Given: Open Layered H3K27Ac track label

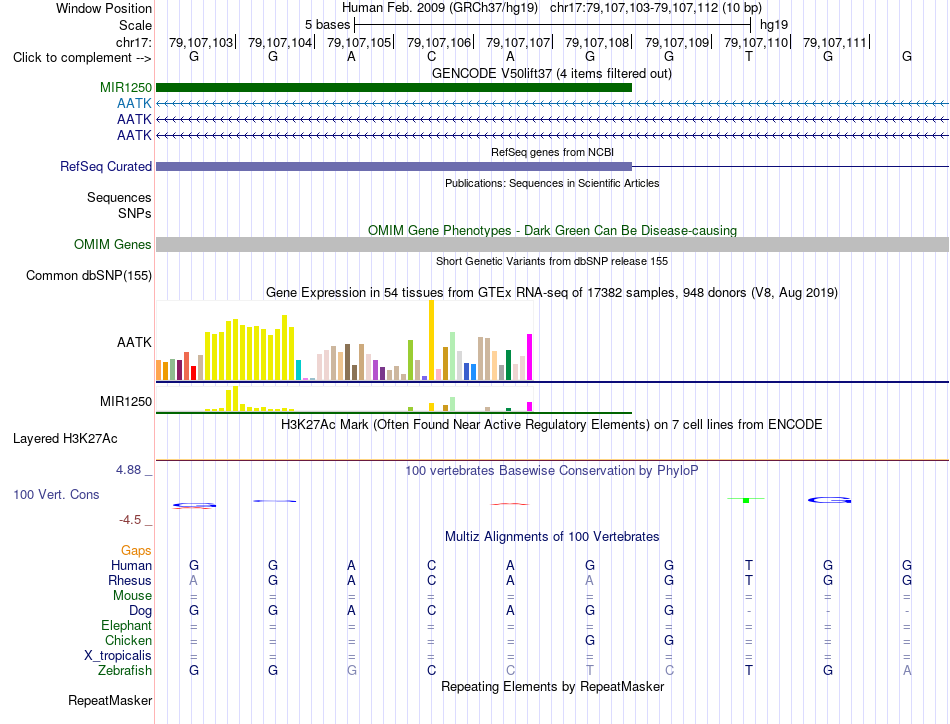Looking at the screenshot, I should click(65, 439).
